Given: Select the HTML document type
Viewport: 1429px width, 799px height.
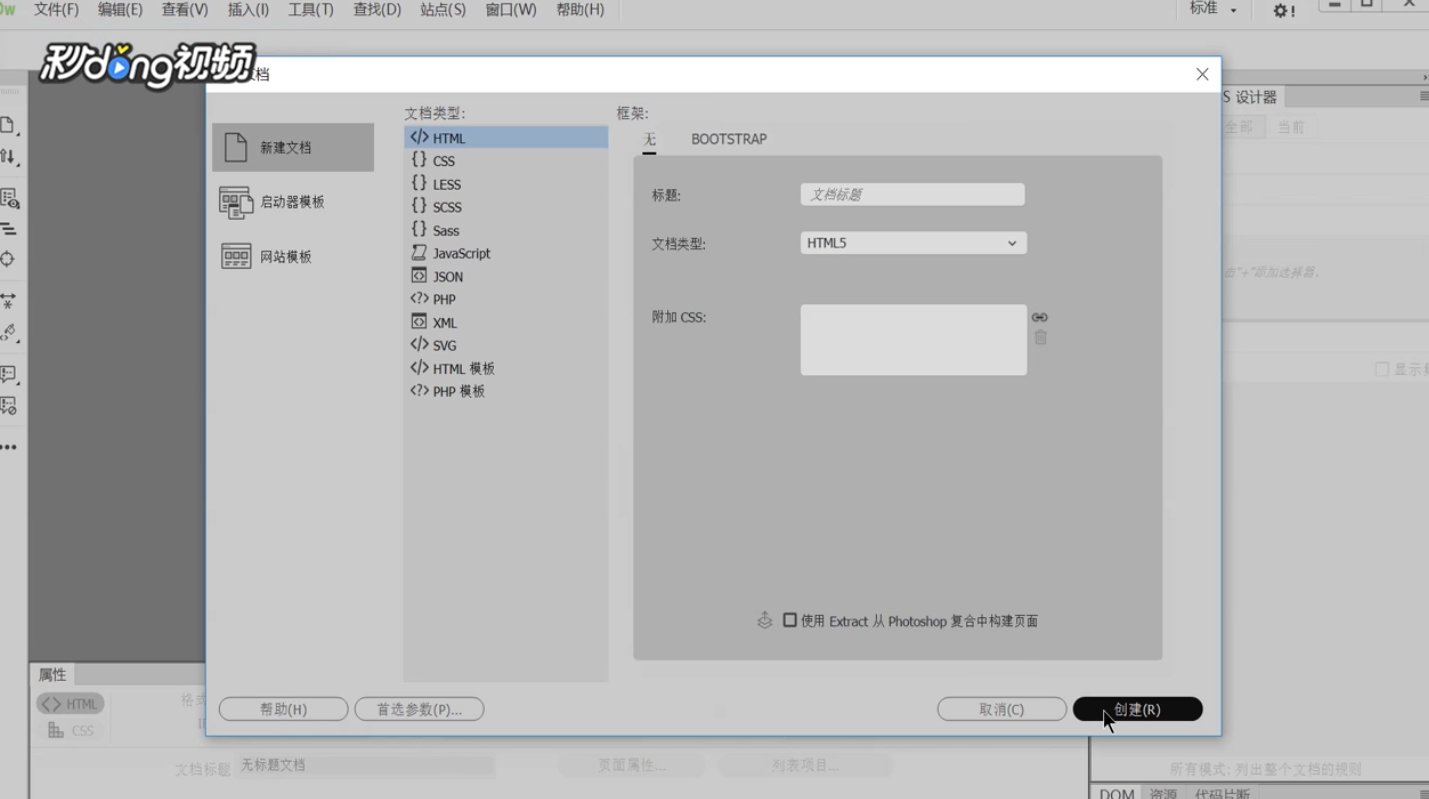Looking at the screenshot, I should coord(506,138).
